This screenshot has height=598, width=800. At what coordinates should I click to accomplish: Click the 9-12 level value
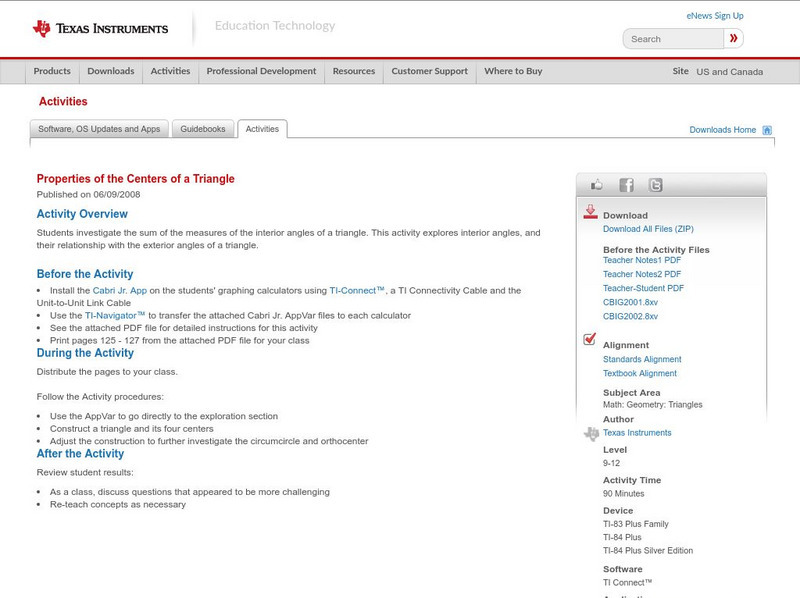click(611, 463)
